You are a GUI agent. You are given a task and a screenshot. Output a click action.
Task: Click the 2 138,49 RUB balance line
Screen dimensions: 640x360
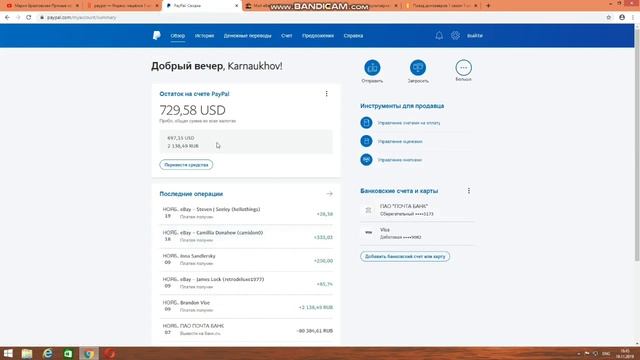(x=183, y=146)
